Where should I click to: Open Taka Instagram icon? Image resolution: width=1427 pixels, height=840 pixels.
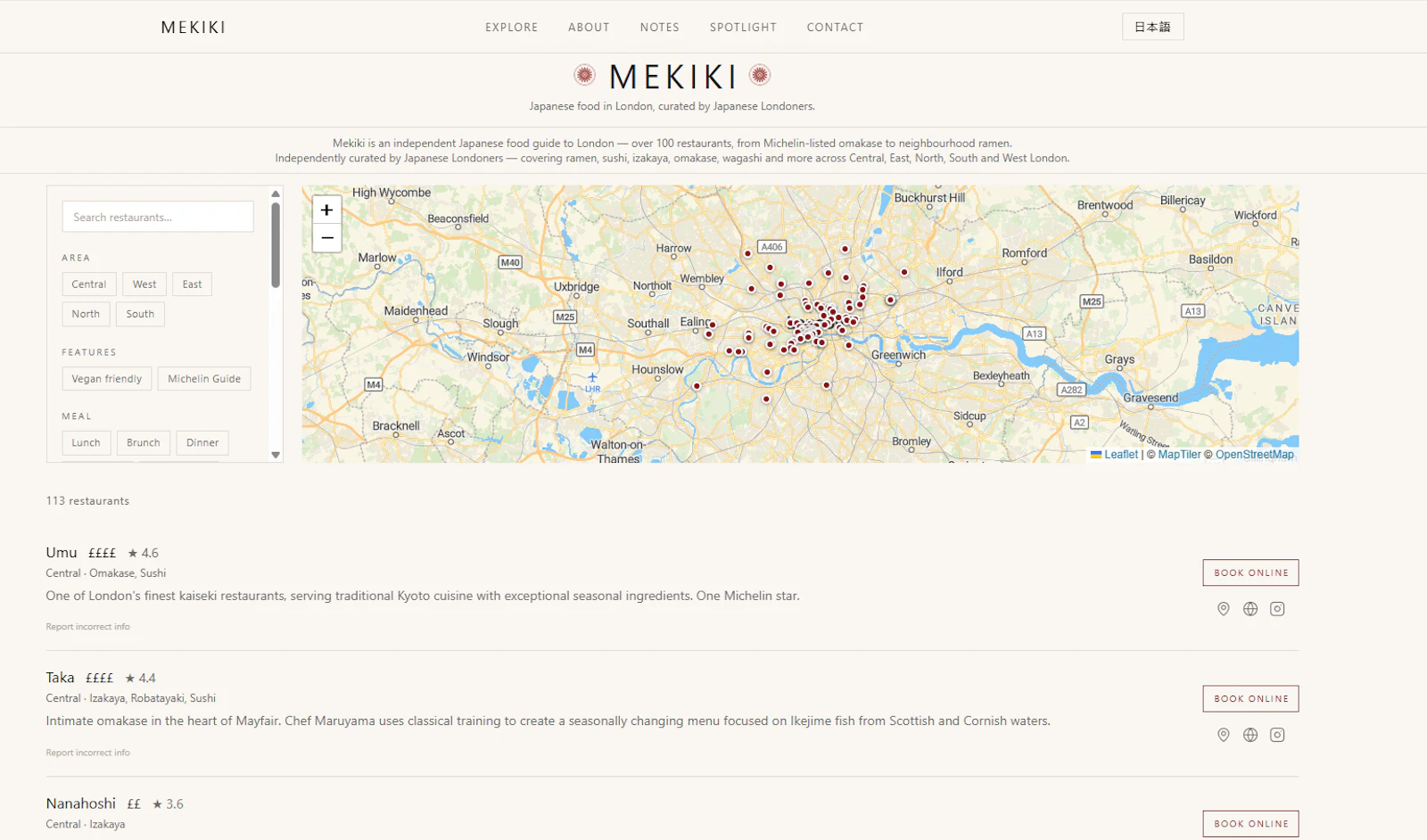(1277, 735)
